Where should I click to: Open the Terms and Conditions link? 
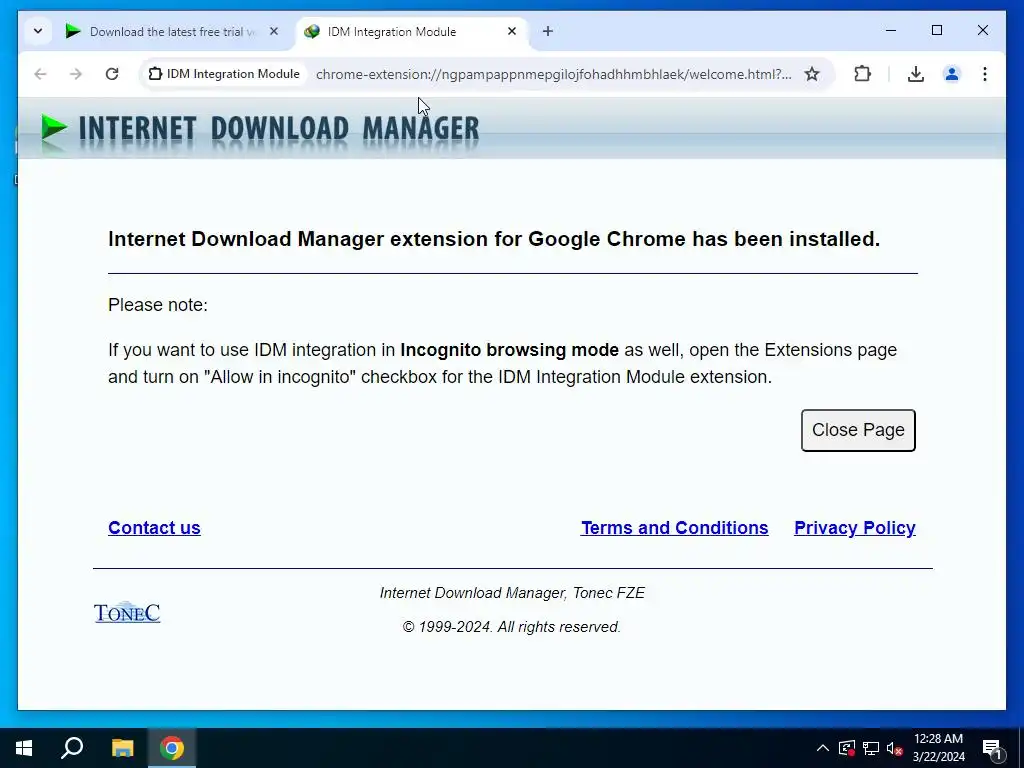point(675,528)
